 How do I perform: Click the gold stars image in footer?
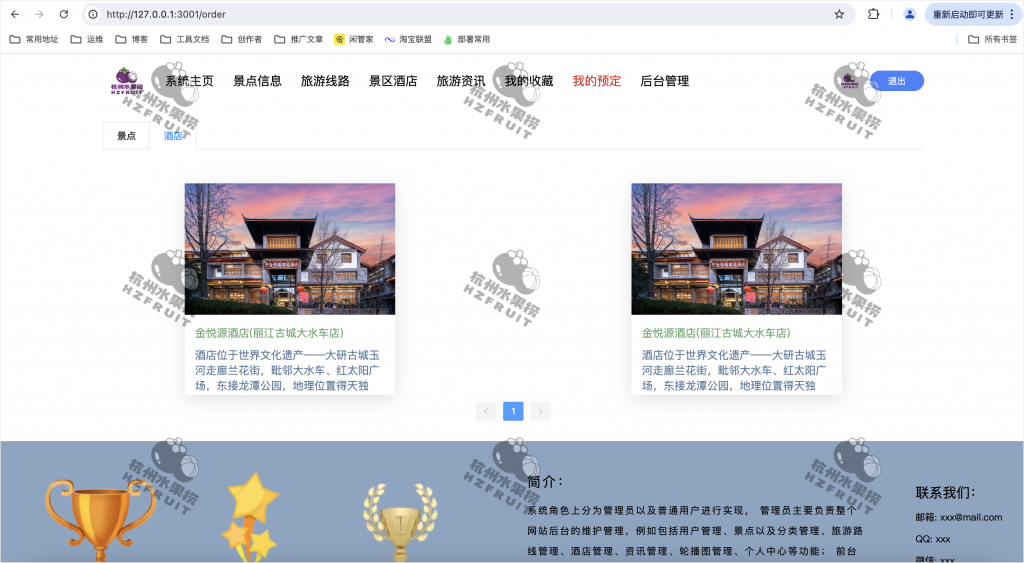(x=251, y=516)
